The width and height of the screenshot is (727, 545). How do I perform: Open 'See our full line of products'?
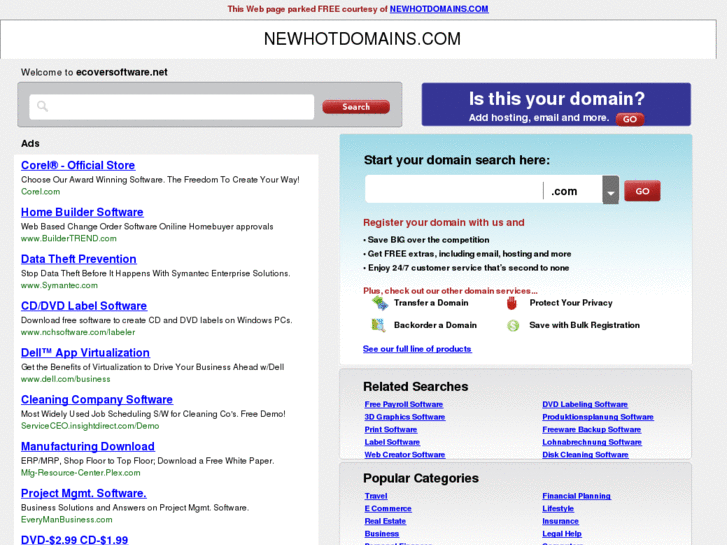click(417, 349)
